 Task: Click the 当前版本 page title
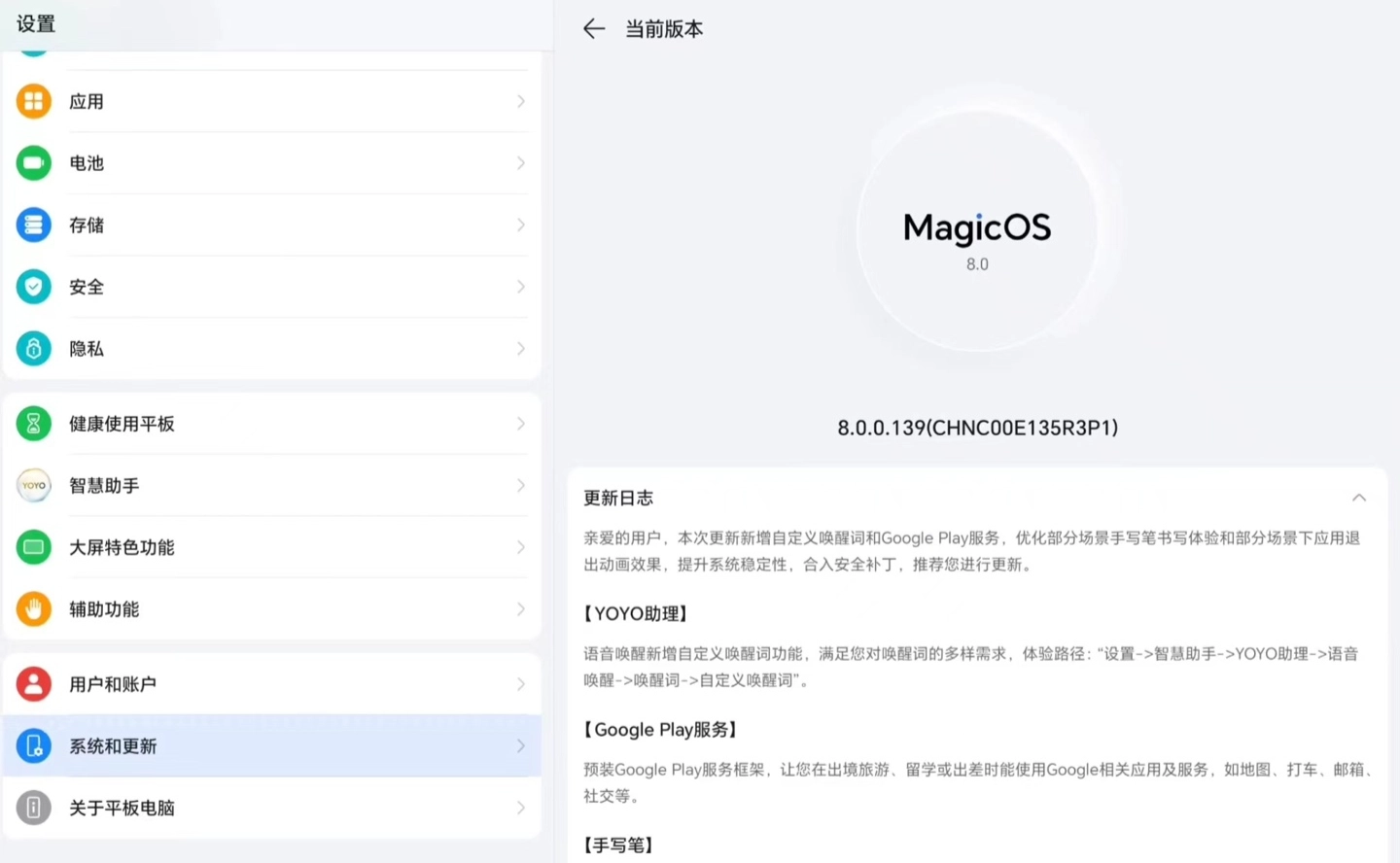coord(664,29)
